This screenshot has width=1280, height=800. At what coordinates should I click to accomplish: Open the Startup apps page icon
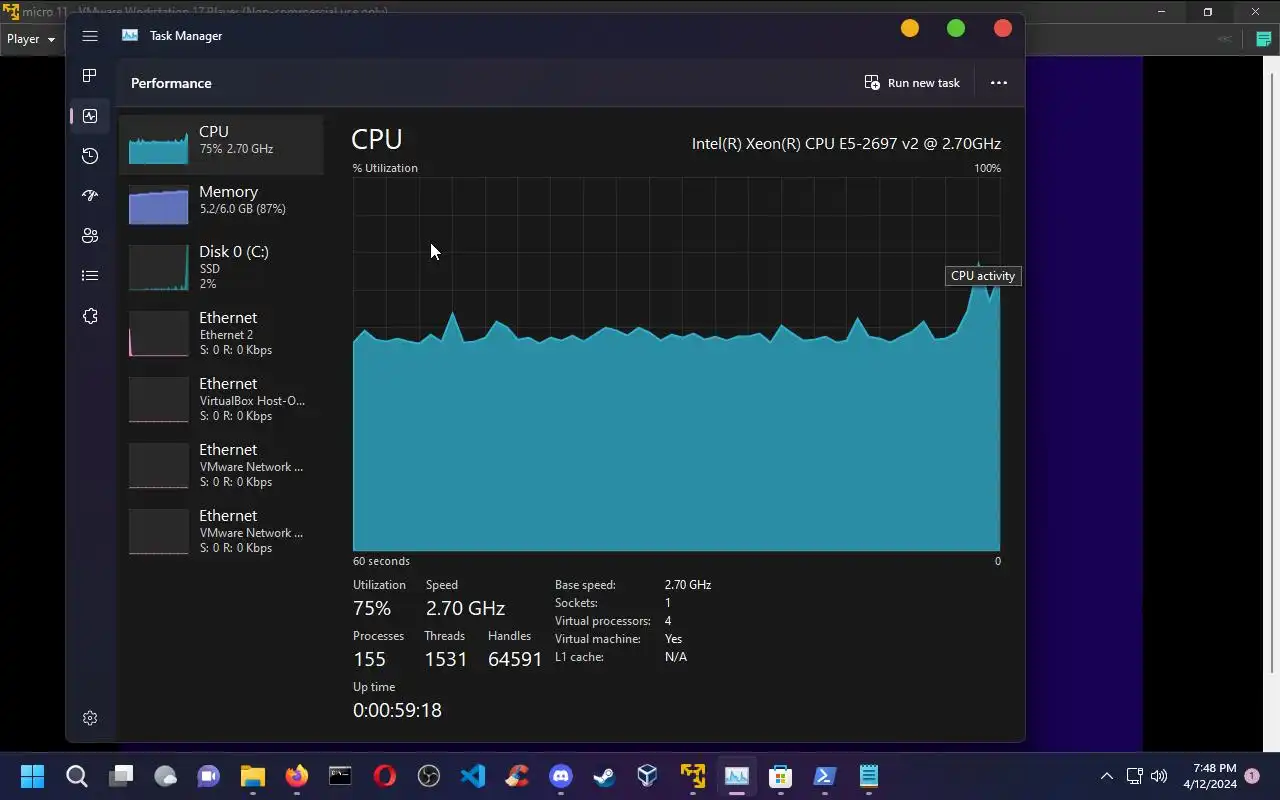click(90, 196)
